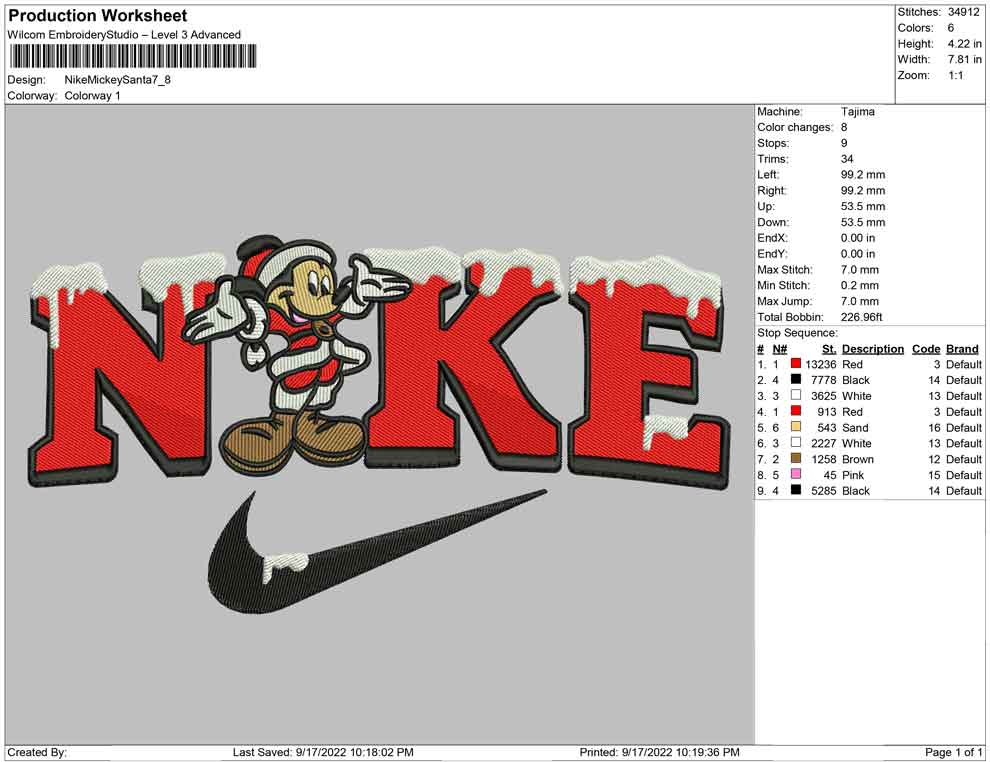
Task: Click the Height value '4.22 in'
Action: [x=964, y=44]
